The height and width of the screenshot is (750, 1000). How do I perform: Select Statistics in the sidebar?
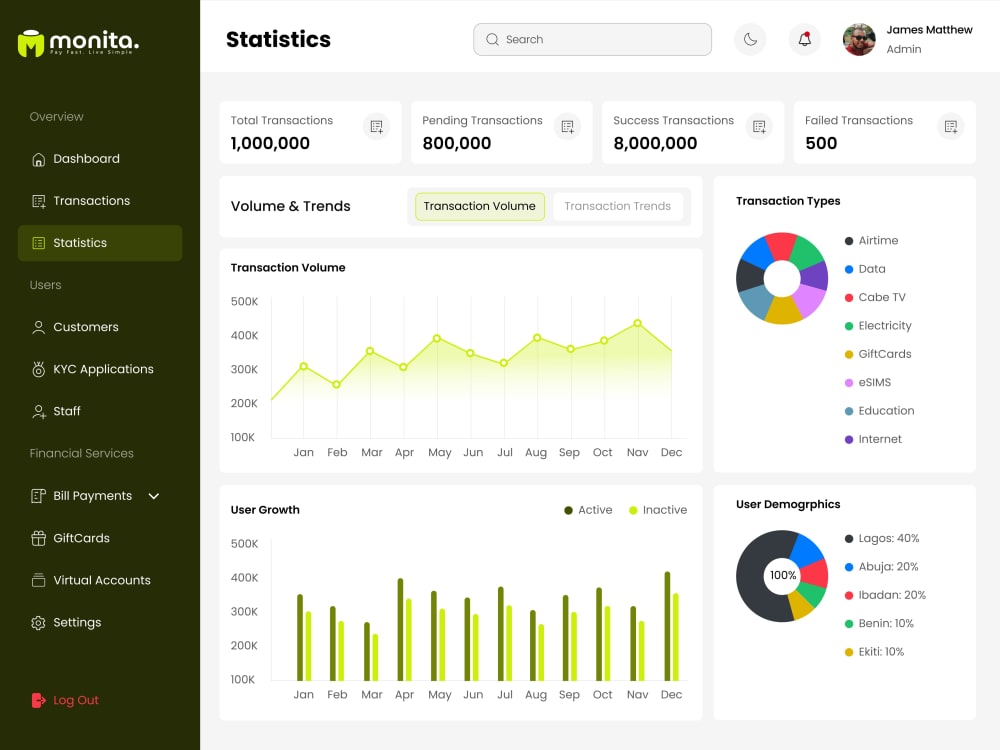100,243
